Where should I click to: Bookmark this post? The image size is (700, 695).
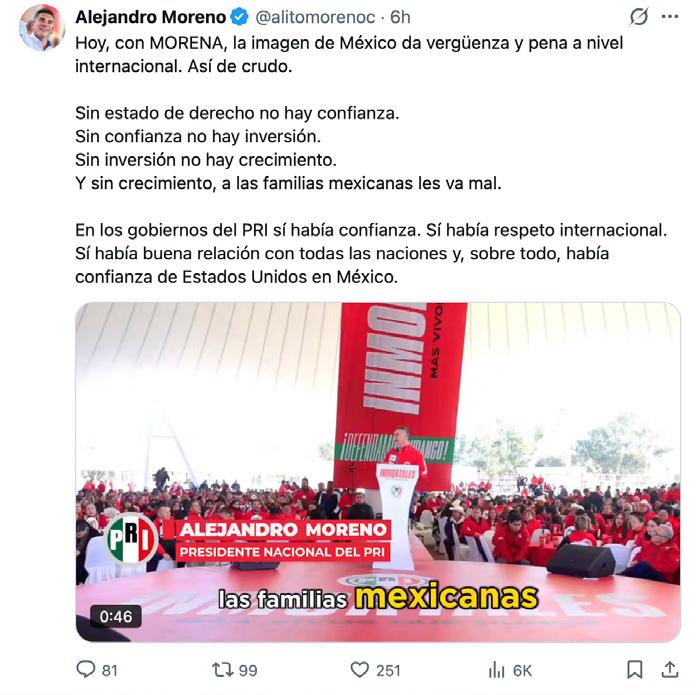[634, 670]
